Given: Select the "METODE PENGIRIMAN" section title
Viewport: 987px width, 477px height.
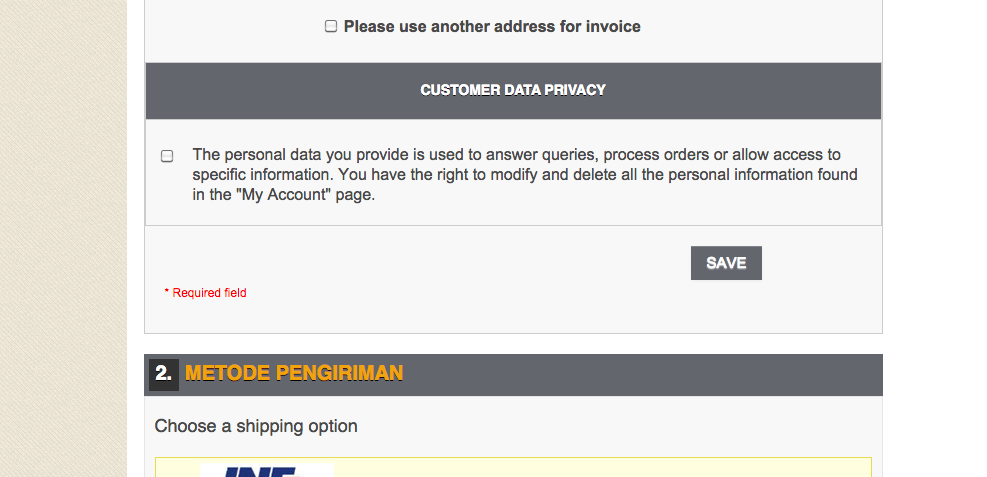Looking at the screenshot, I should (294, 374).
